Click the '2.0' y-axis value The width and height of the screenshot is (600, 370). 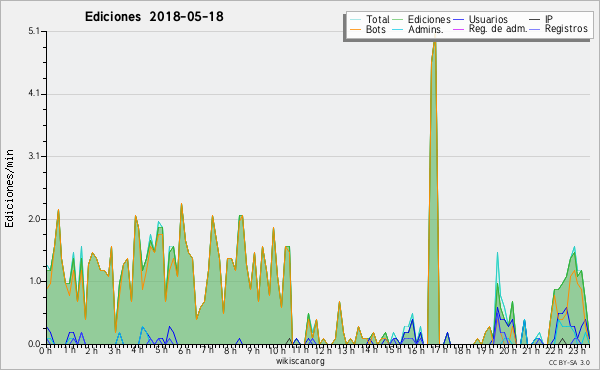click(34, 219)
